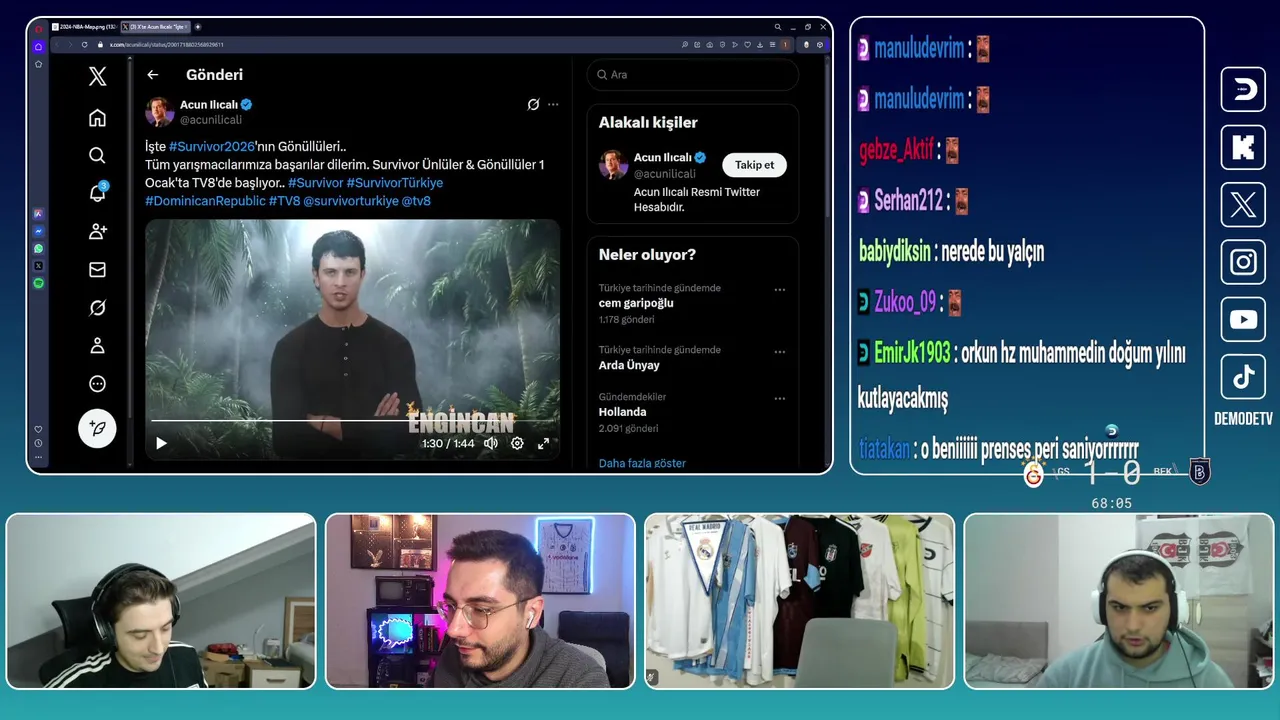Open the More circle icon in X sidebar

[x=97, y=383]
